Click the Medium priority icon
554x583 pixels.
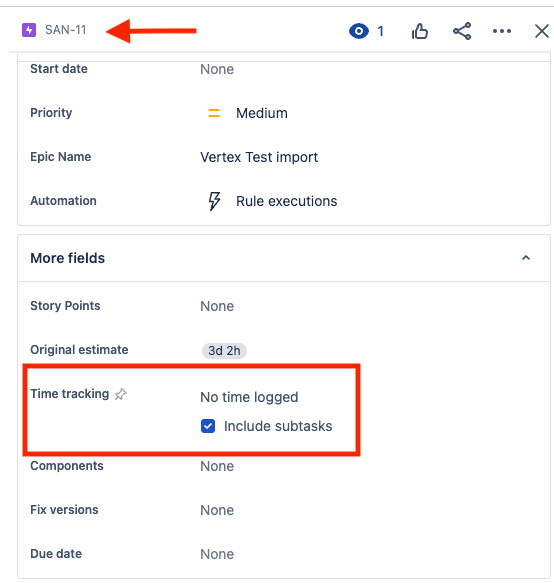pos(214,113)
